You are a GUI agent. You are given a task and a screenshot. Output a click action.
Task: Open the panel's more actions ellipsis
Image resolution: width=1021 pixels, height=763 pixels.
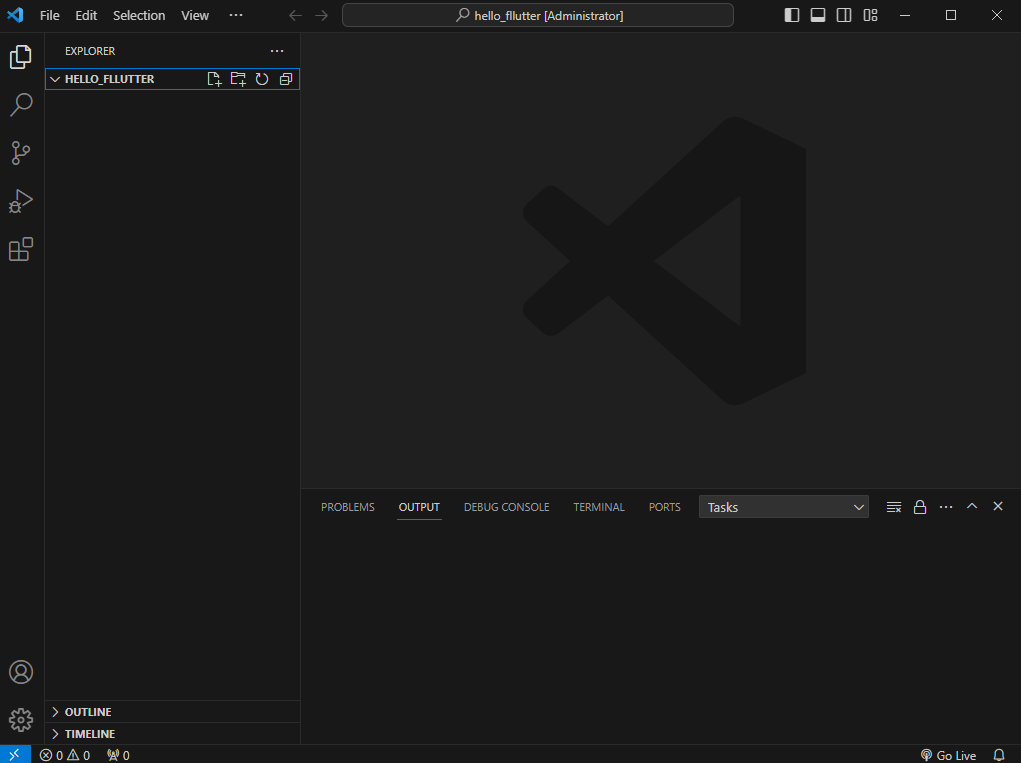click(946, 507)
